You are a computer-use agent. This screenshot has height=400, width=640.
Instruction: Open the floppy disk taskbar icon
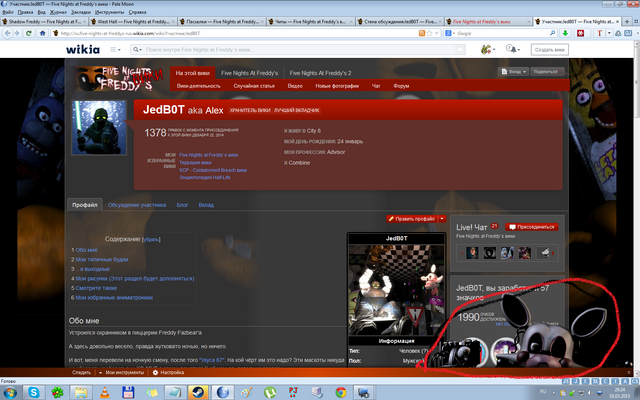[128, 393]
